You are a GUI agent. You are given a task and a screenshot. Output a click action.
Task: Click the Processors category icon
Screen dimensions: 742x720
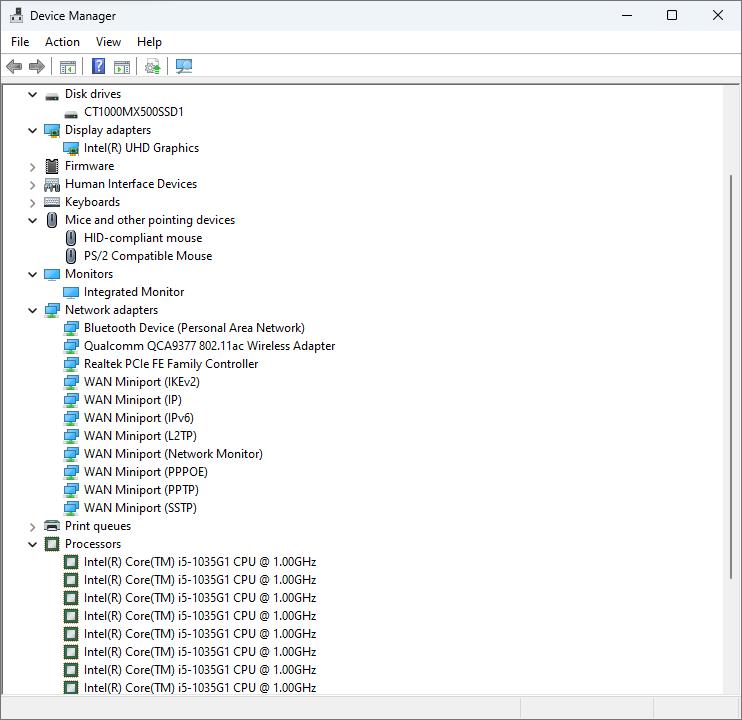[x=52, y=544]
